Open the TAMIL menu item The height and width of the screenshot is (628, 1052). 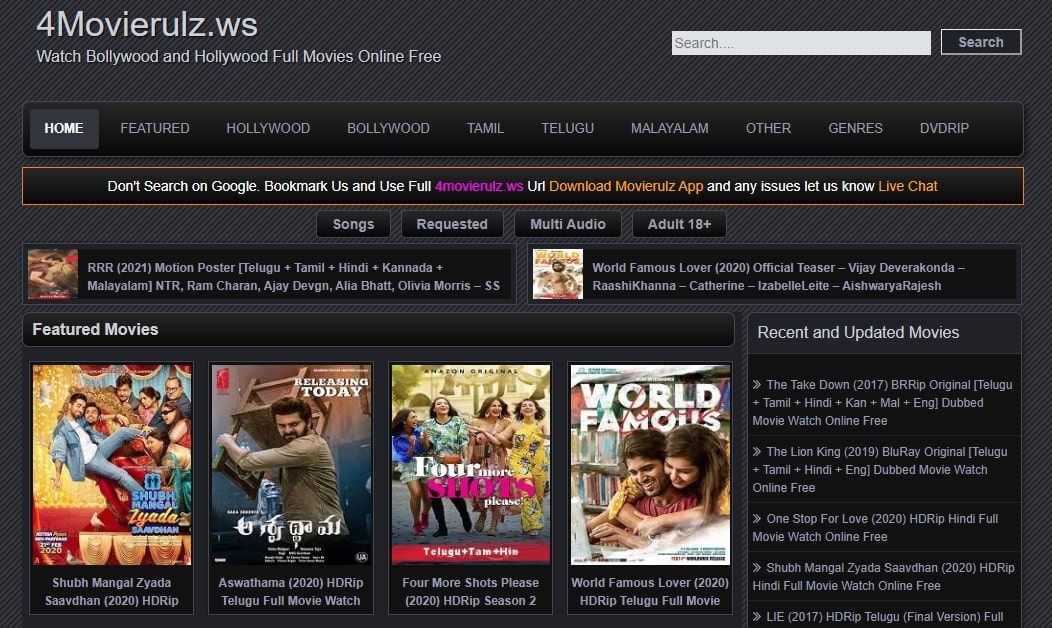coord(485,128)
